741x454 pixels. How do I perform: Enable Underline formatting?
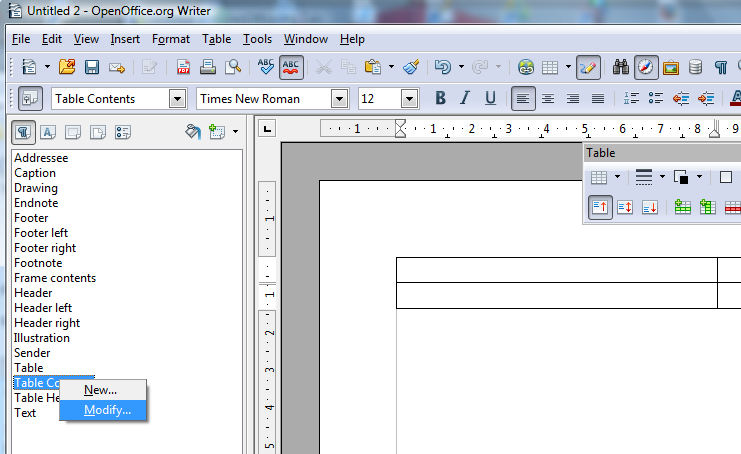tap(490, 99)
